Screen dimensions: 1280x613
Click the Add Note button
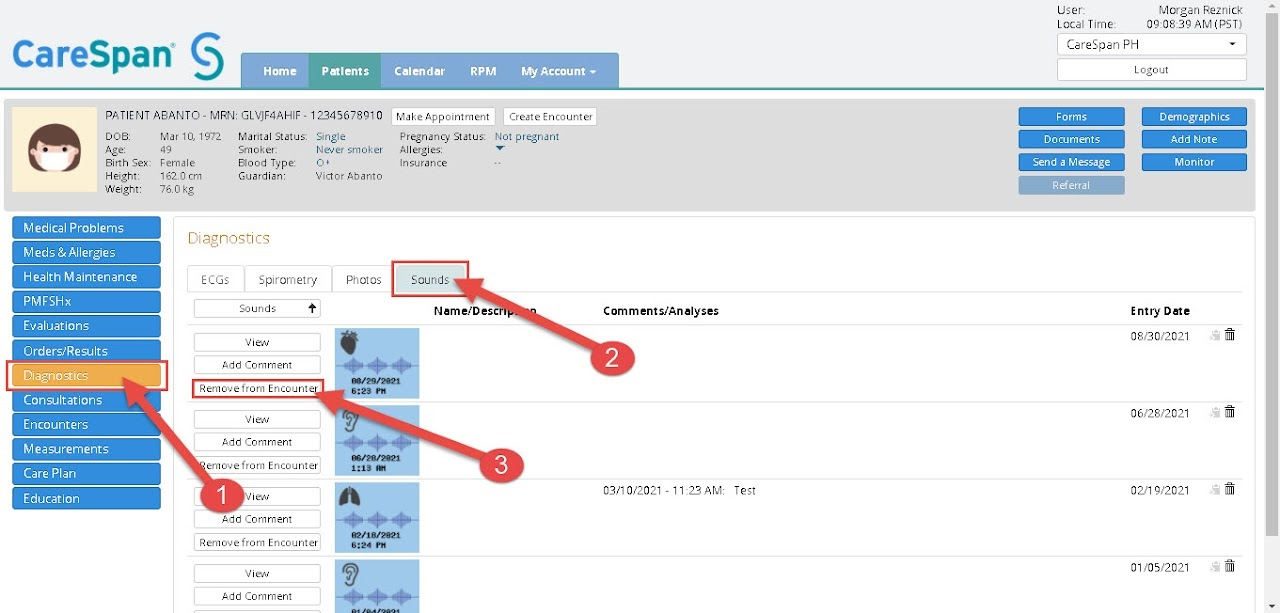coord(1194,139)
